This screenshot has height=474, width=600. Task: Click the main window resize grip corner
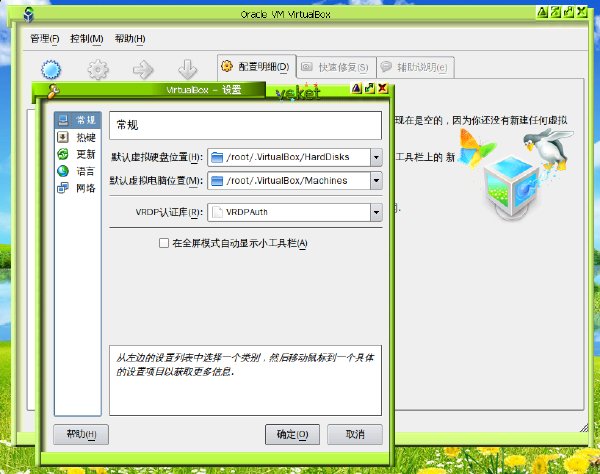(x=584, y=428)
